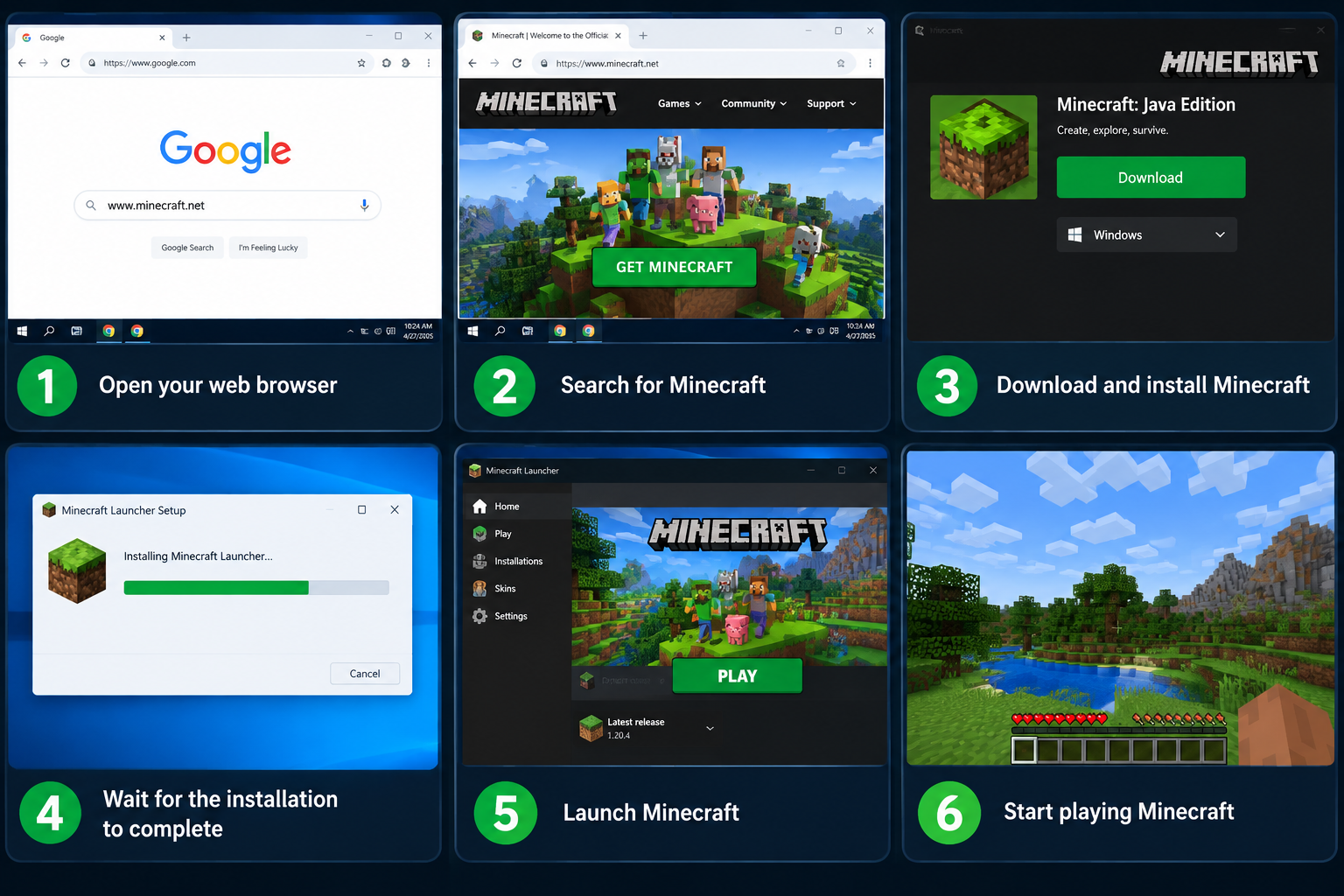
Task: Close the Google tab
Action: [x=162, y=38]
